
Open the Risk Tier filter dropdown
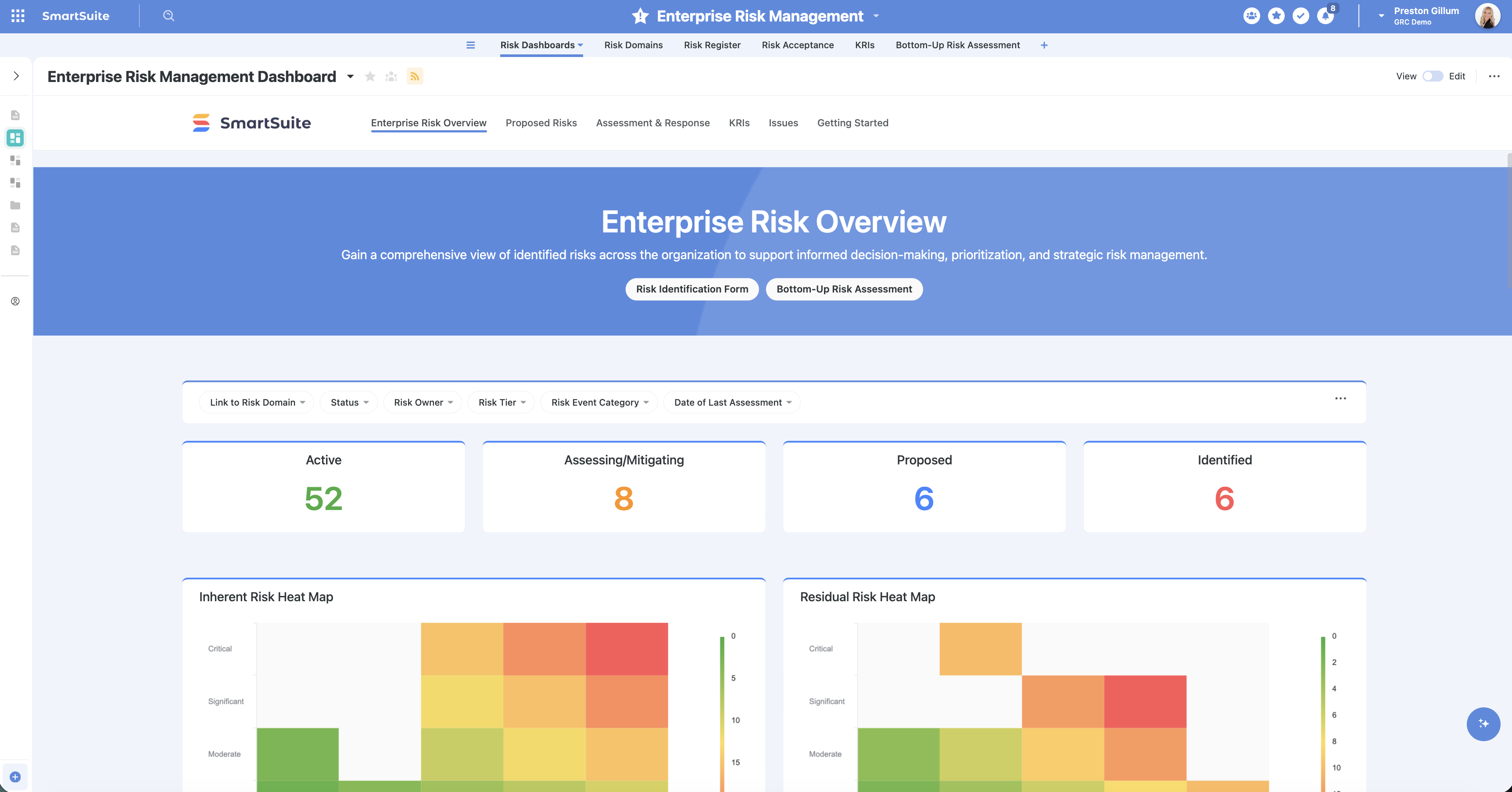pos(501,403)
